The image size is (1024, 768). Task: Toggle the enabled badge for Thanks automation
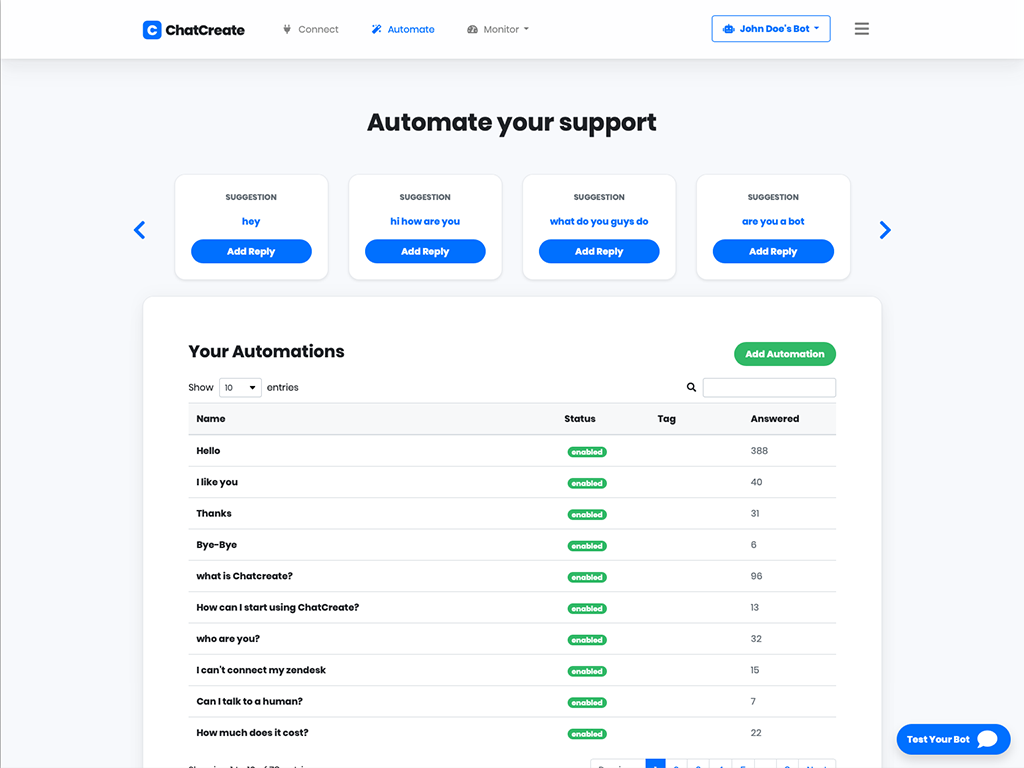587,515
